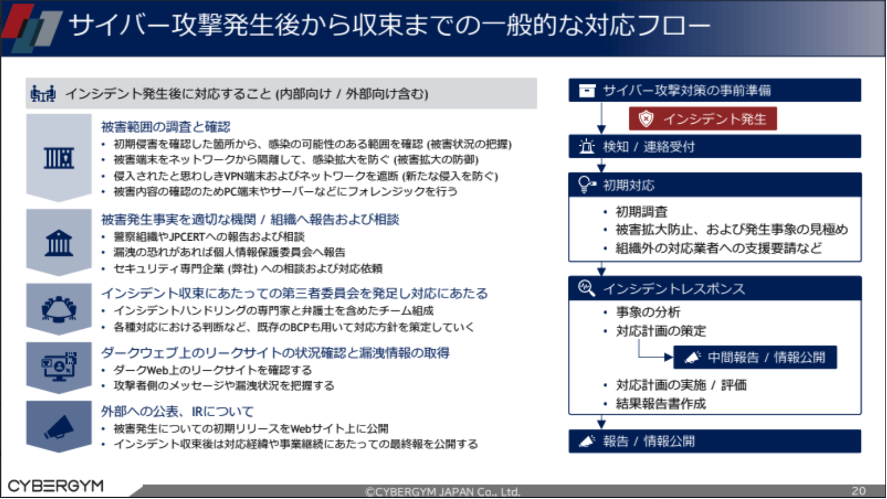Select the 中間報告 / 情報公開 box
The height and width of the screenshot is (499, 887).
[x=755, y=358]
